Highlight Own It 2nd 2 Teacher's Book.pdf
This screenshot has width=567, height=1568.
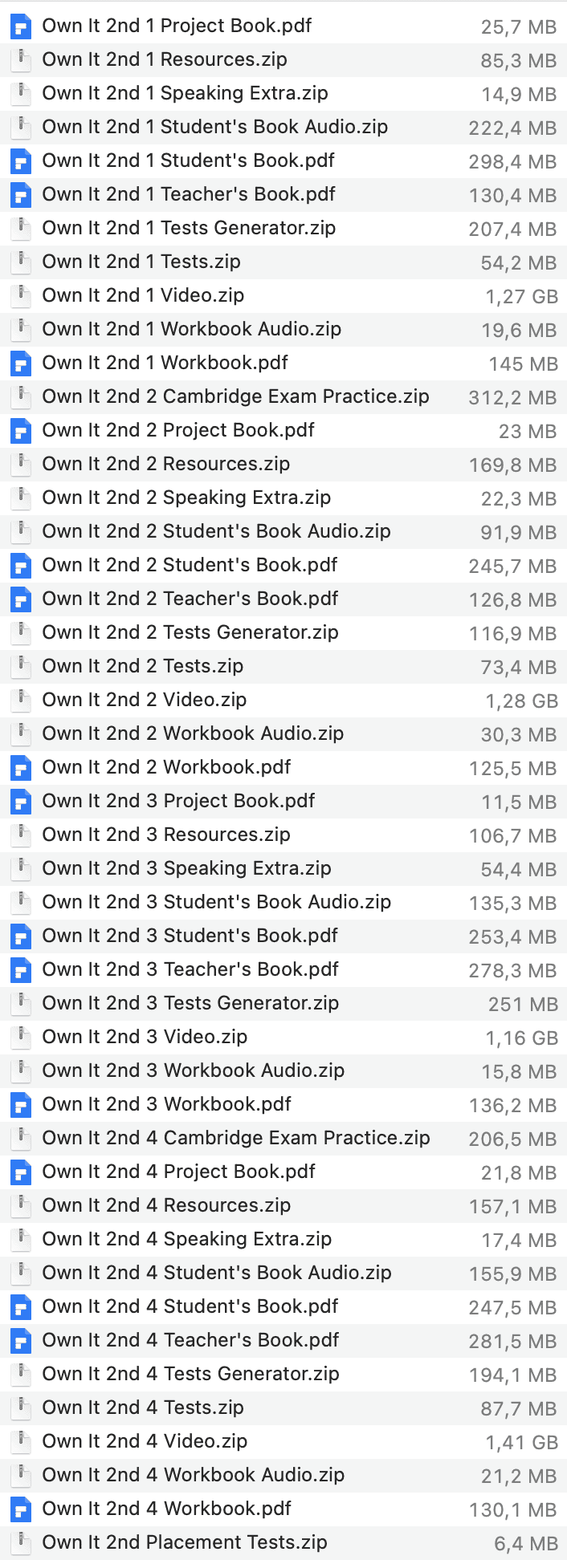283,599
